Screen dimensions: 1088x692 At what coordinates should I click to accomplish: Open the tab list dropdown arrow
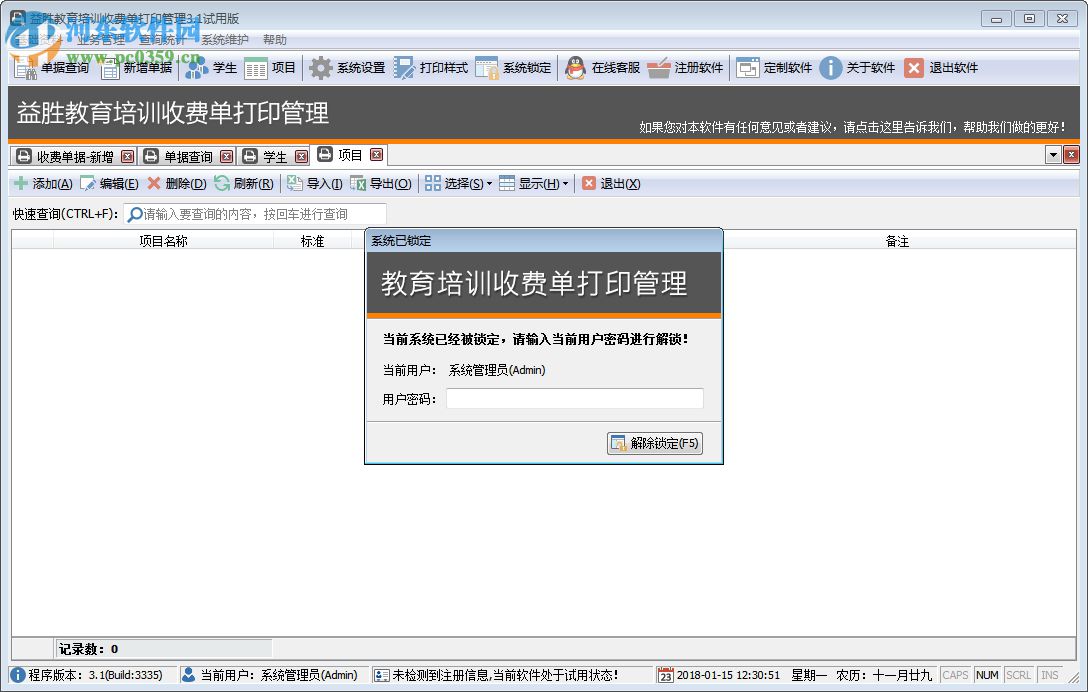pyautogui.click(x=1054, y=155)
